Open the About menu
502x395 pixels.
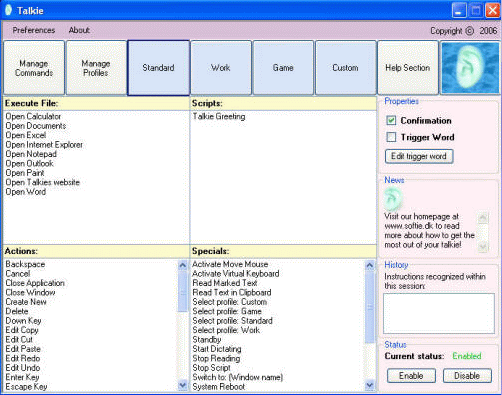click(79, 30)
